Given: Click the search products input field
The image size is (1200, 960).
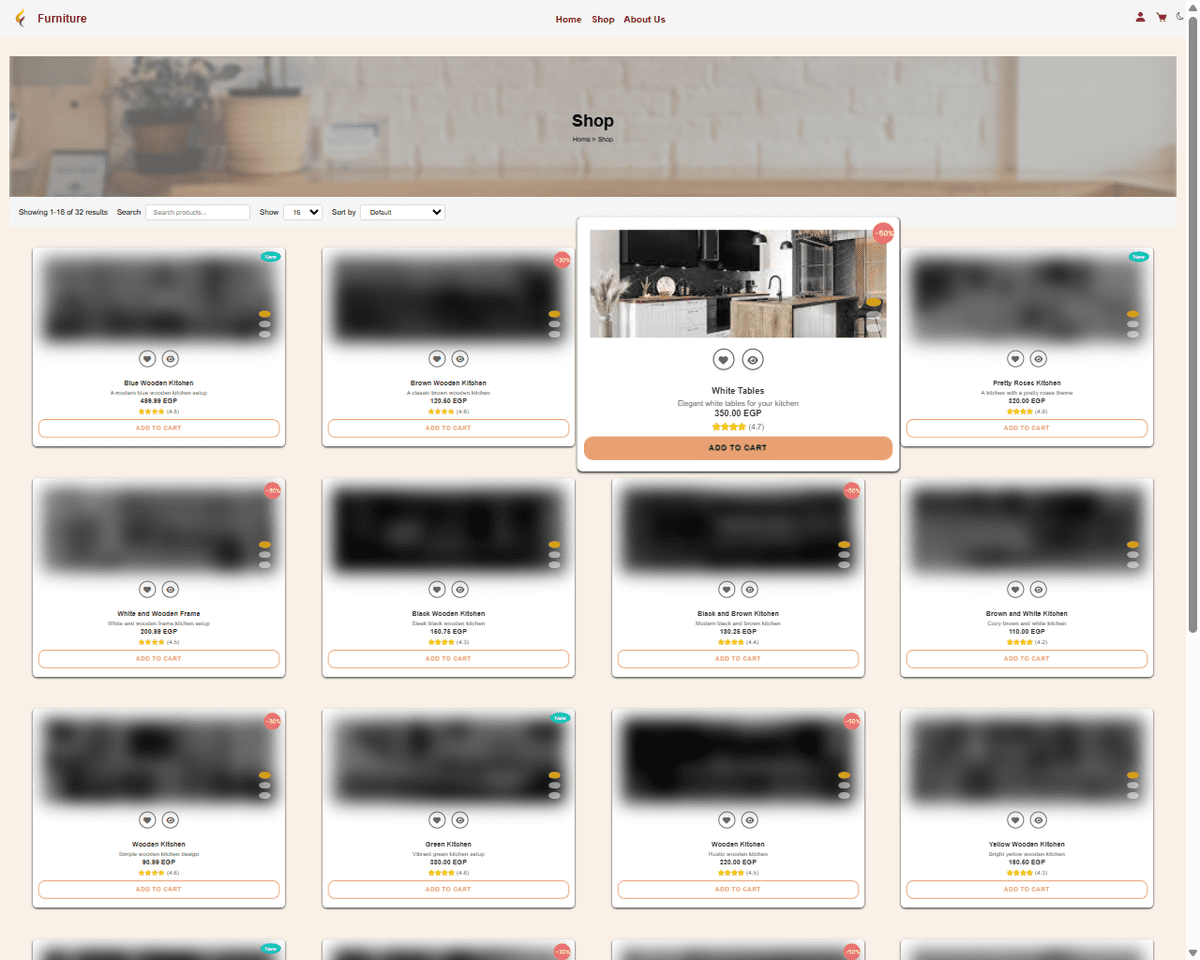Looking at the screenshot, I should click(x=197, y=212).
